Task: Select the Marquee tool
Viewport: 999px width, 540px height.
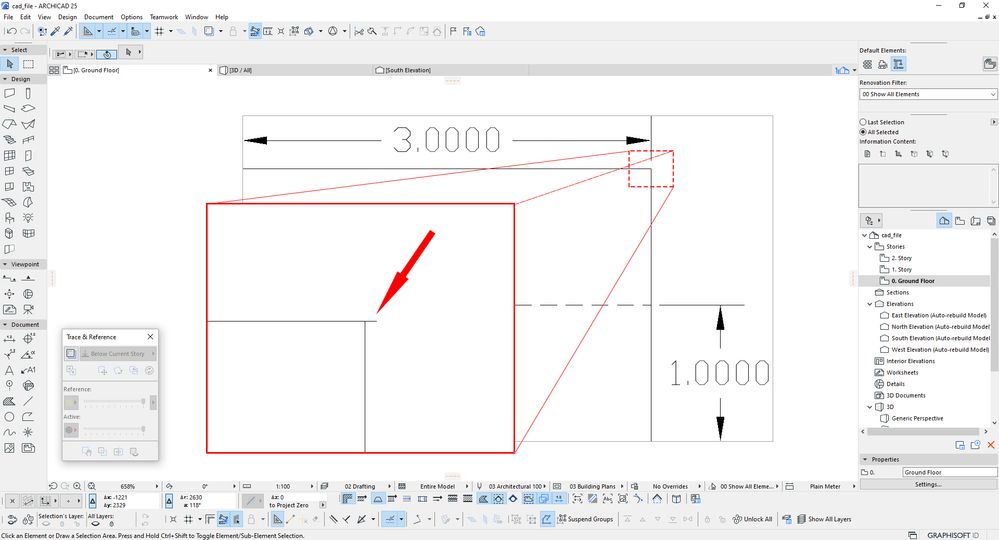Action: pyautogui.click(x=29, y=64)
